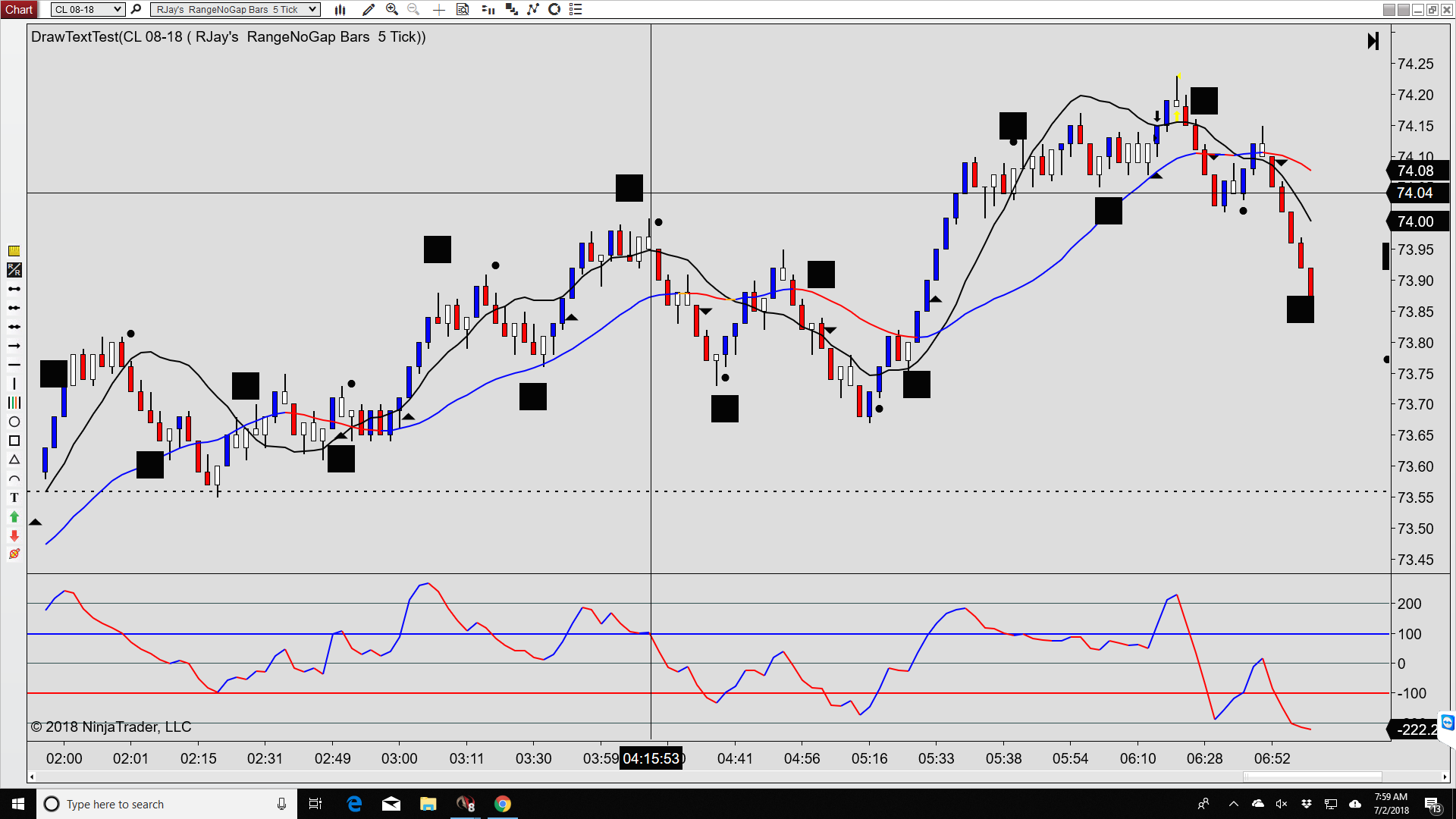Viewport: 1456px width, 819px height.
Task: Click the zoom in magnifier
Action: coord(392,10)
